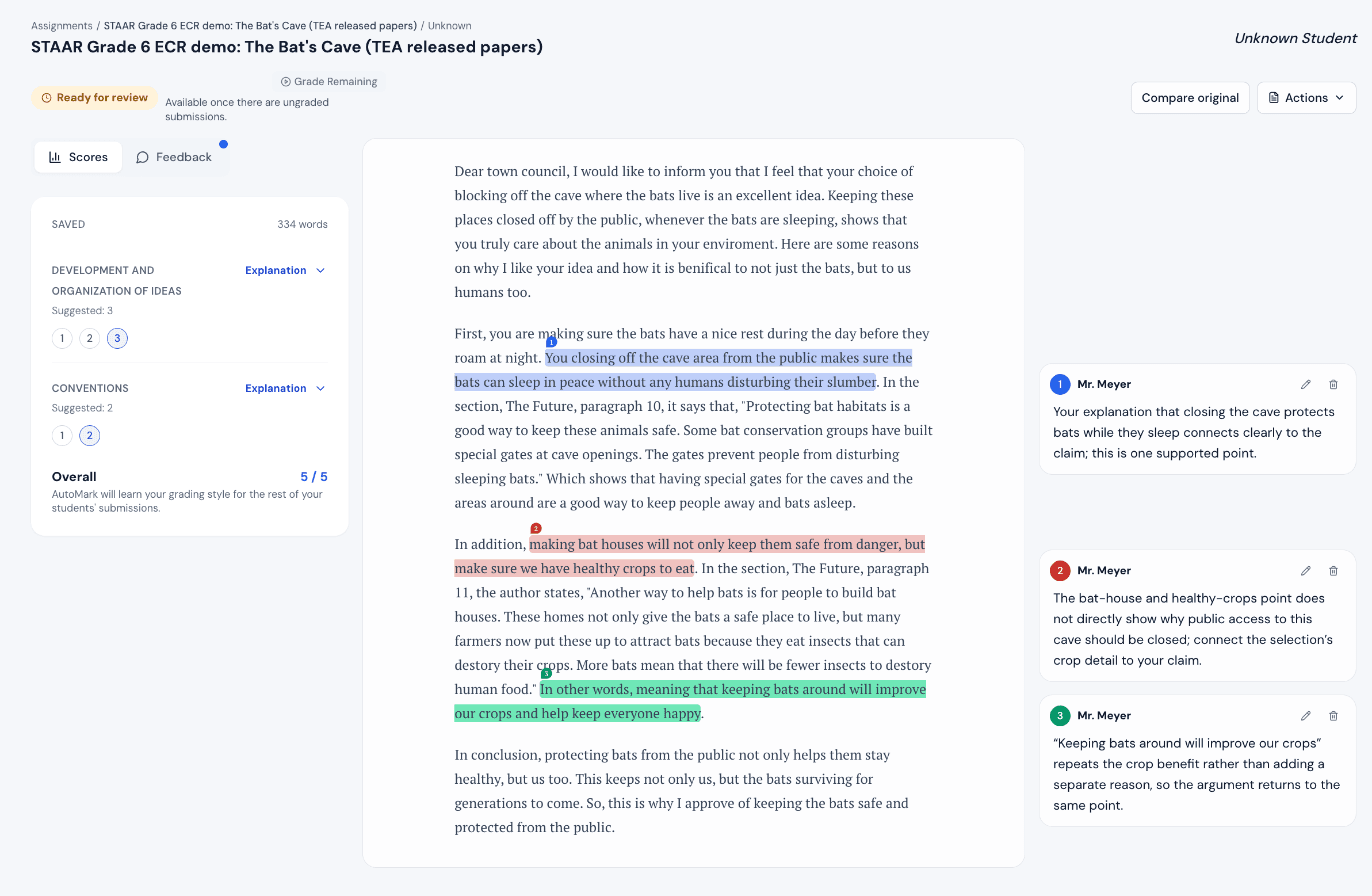Click the 'Unknown Student' name
The image size is (1372, 896).
click(1295, 38)
